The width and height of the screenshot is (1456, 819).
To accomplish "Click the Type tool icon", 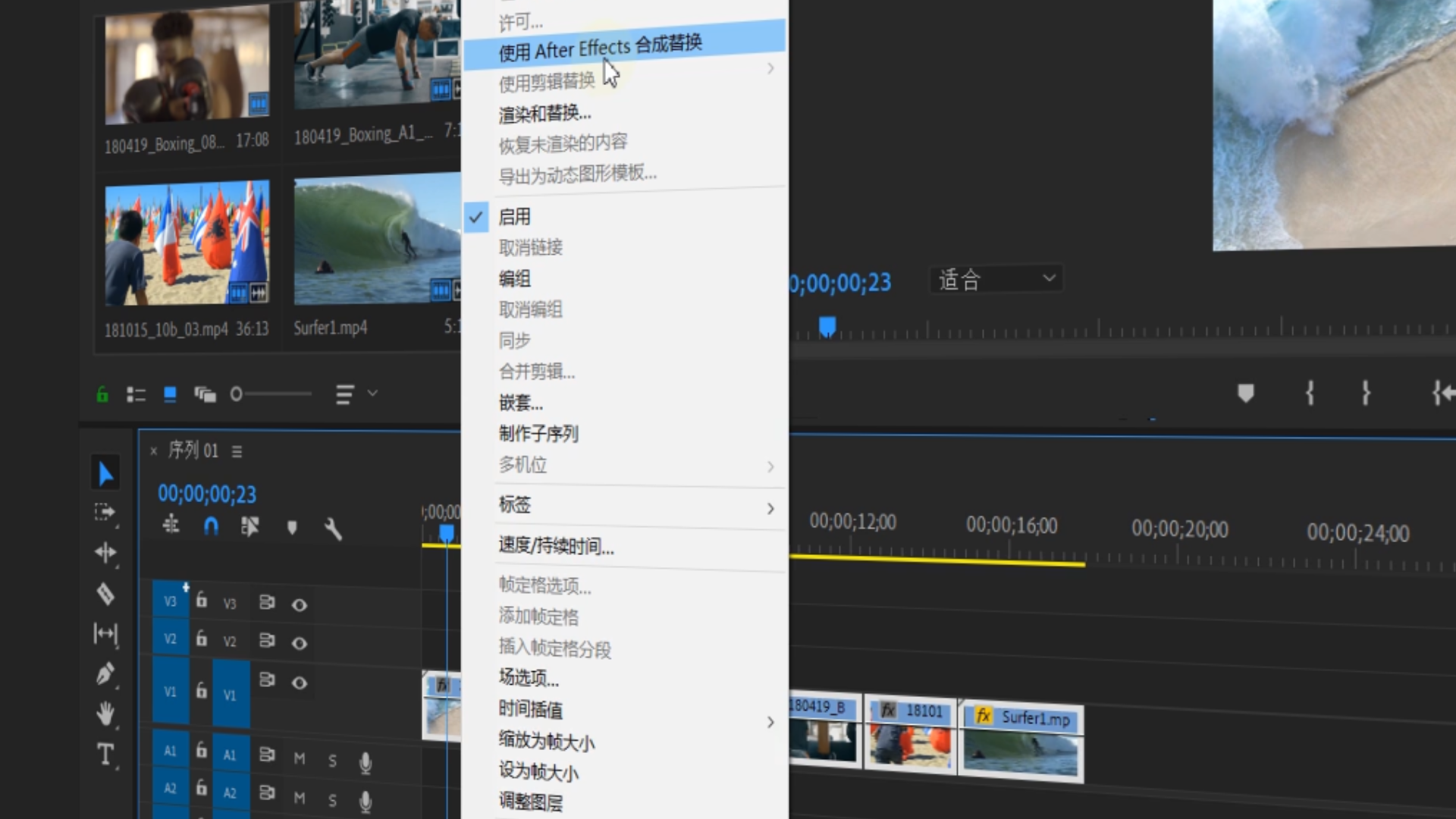I will tap(106, 753).
